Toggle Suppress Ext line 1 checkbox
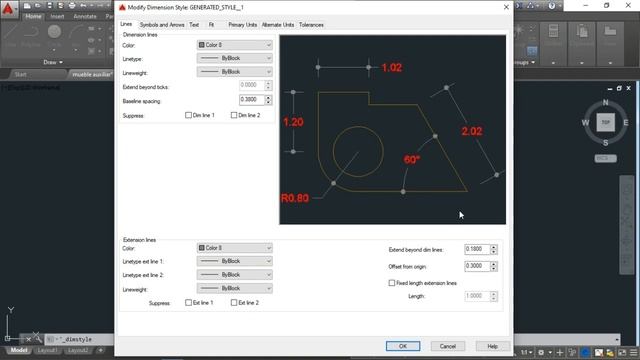This screenshot has width=640, height=360. click(x=188, y=302)
